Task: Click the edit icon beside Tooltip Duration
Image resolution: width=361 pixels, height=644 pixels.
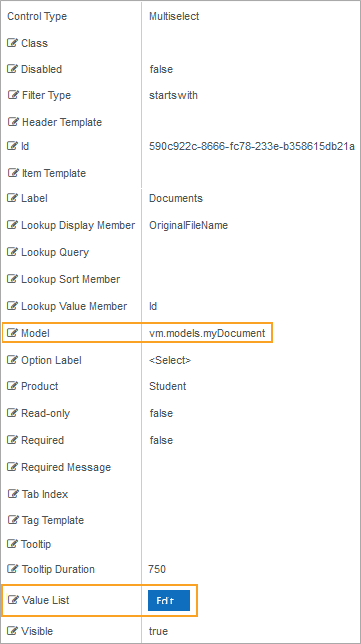Action: point(14,569)
